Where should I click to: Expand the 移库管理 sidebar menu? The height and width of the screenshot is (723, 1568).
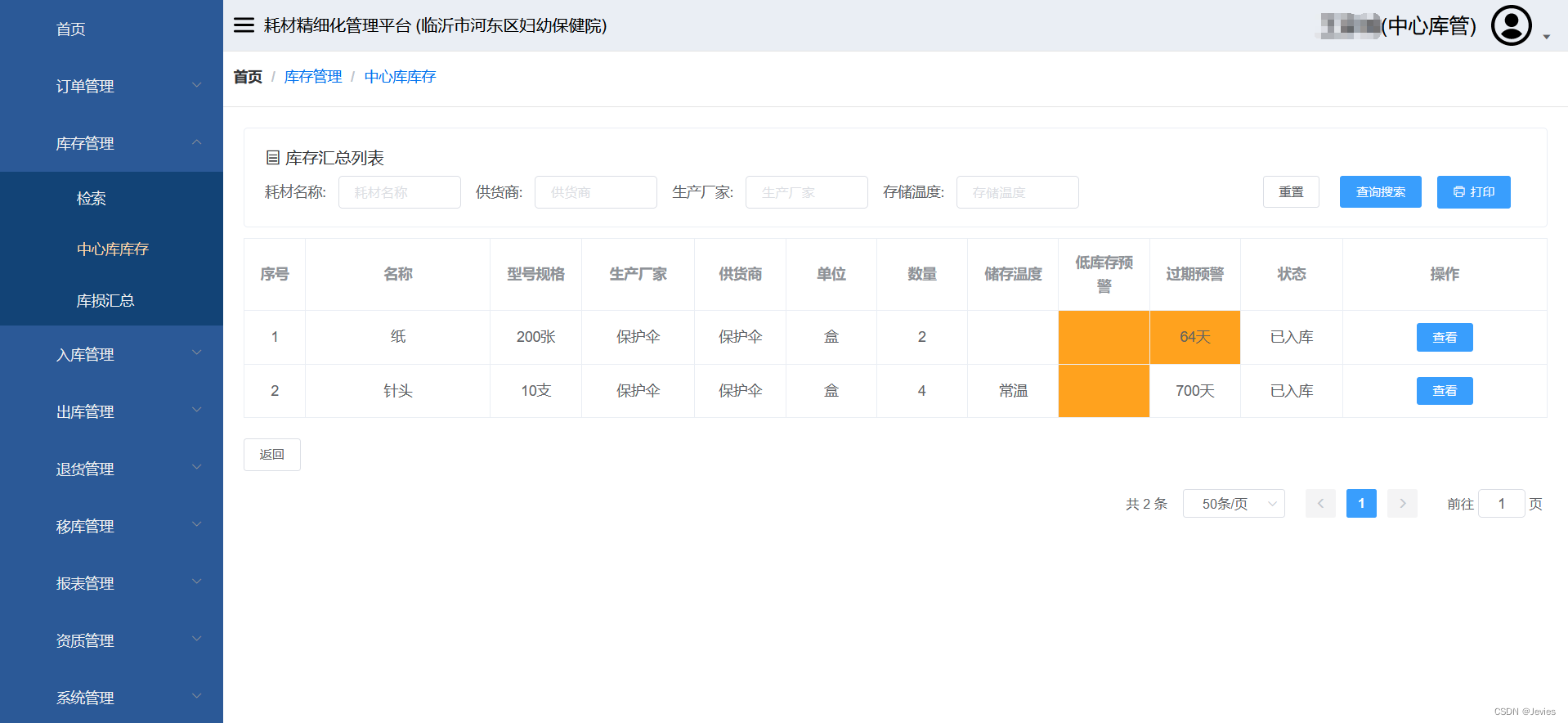pos(111,526)
